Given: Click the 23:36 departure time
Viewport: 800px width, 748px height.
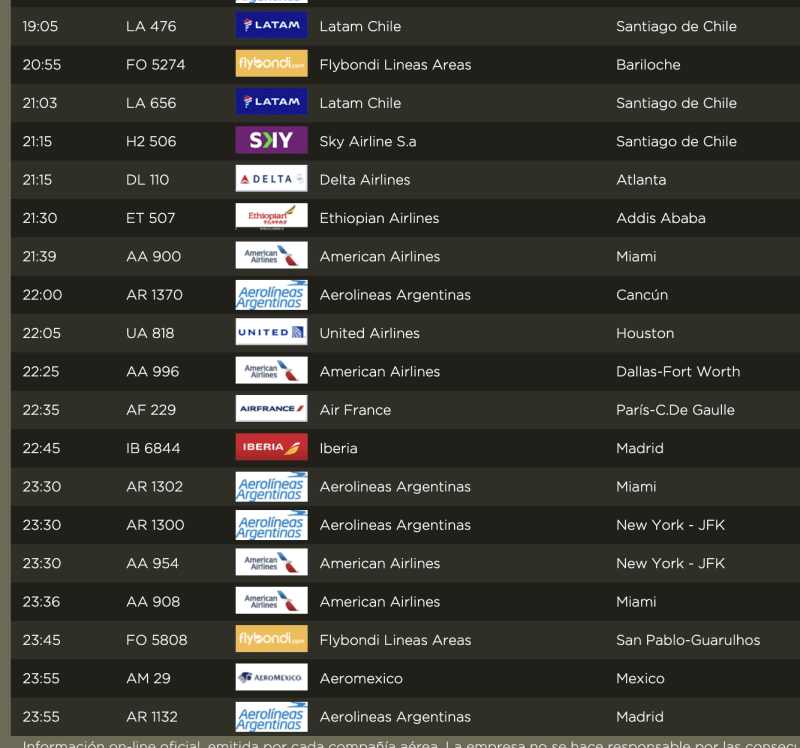Looking at the screenshot, I should [41, 602].
